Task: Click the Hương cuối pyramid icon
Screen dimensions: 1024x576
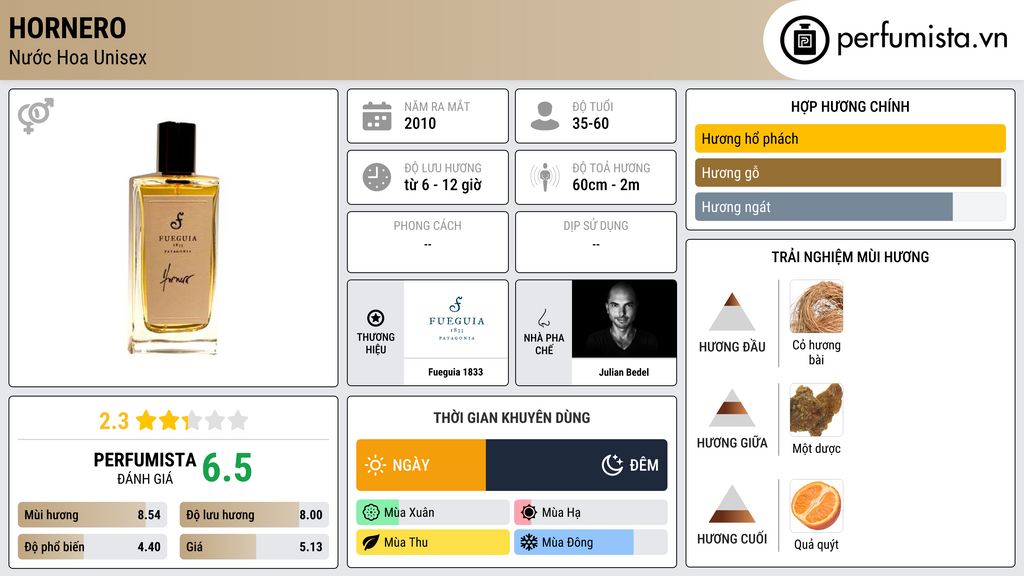Action: coord(732,504)
